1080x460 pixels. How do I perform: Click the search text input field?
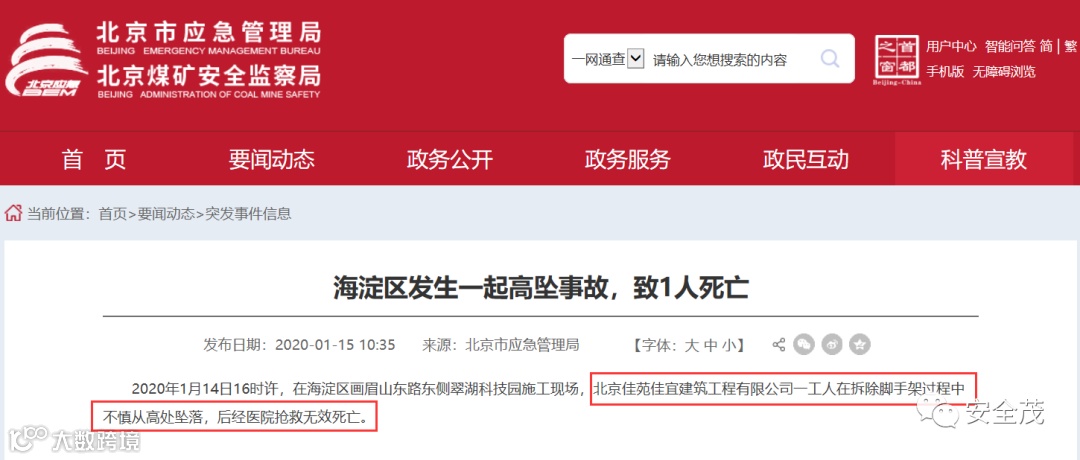tap(731, 59)
